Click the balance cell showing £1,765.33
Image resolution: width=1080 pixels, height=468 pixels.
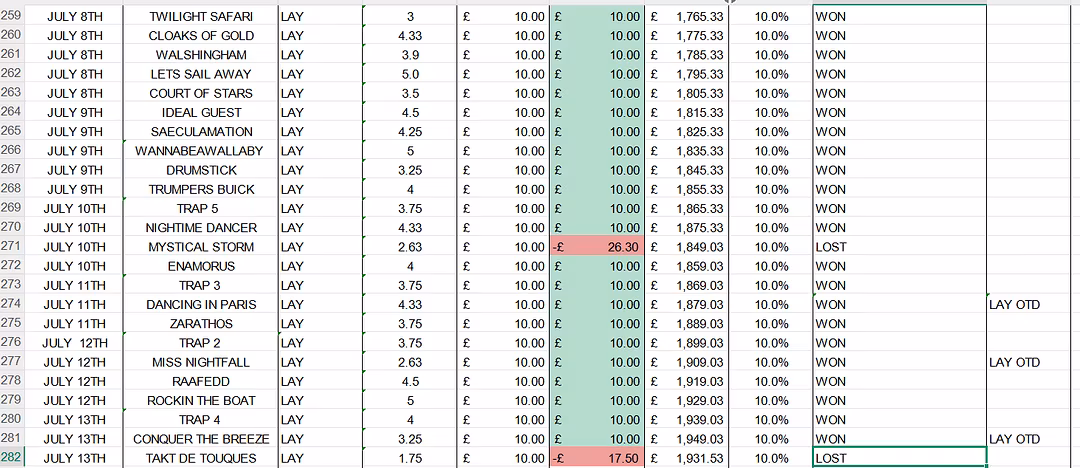click(x=686, y=17)
